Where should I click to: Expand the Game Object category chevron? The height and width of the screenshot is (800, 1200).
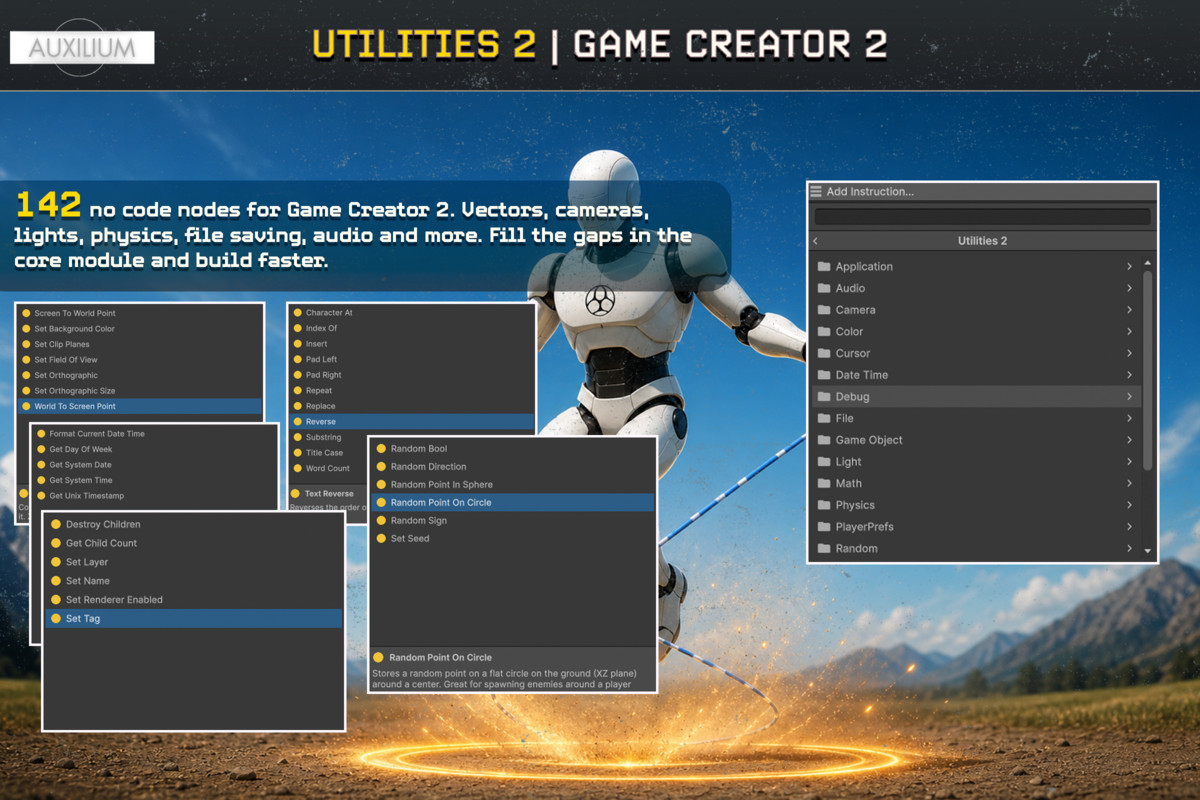pyautogui.click(x=1129, y=440)
